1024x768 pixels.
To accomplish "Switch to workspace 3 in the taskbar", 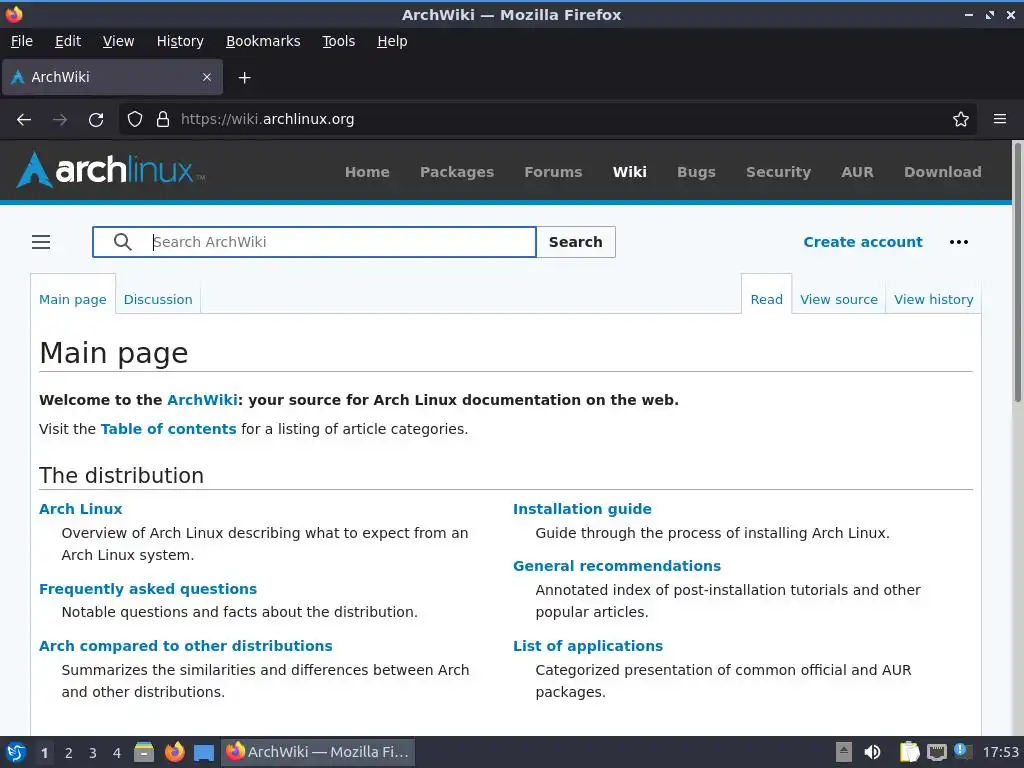I will pyautogui.click(x=93, y=753).
